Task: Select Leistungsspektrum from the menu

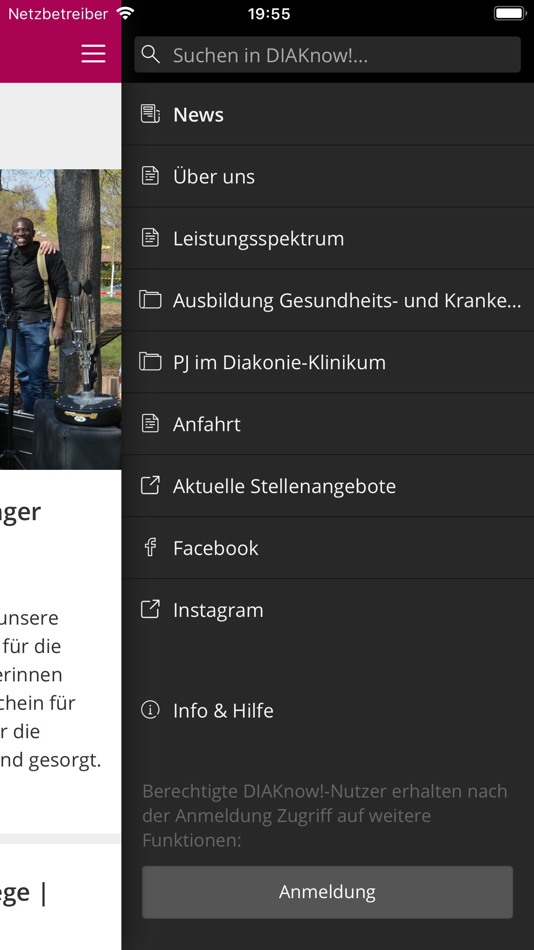Action: 327,238
